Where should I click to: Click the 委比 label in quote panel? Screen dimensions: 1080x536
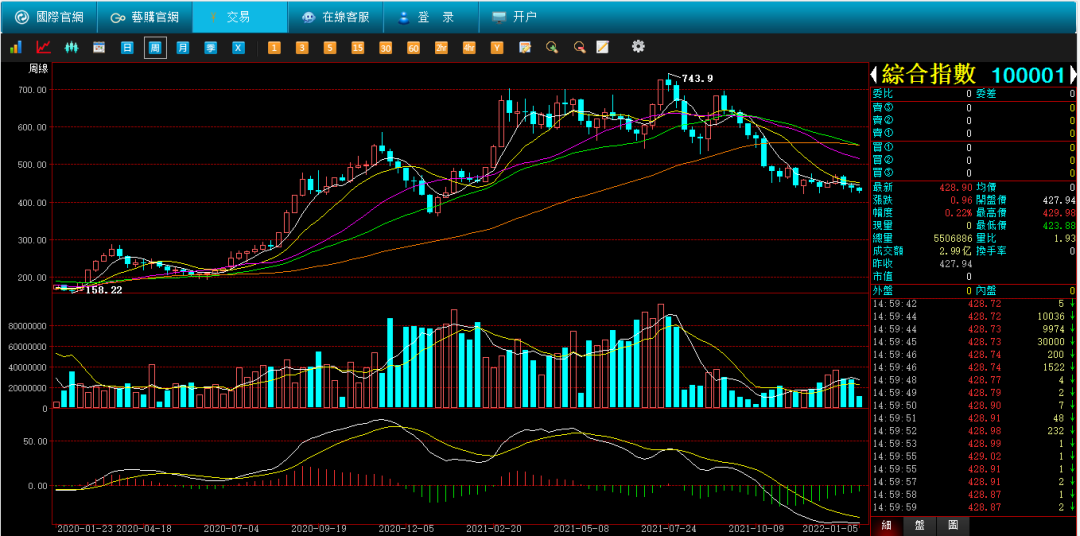[x=882, y=94]
